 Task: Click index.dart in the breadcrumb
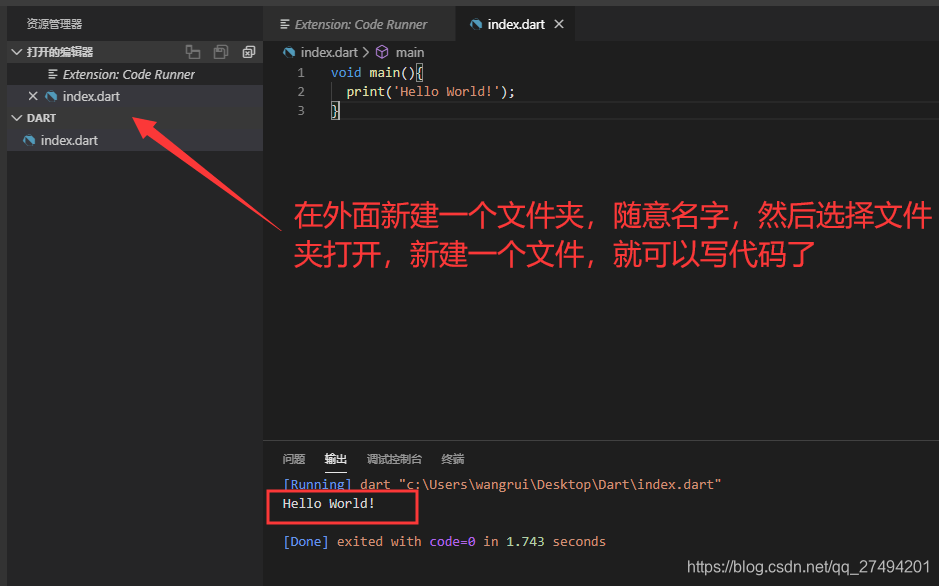pos(329,53)
